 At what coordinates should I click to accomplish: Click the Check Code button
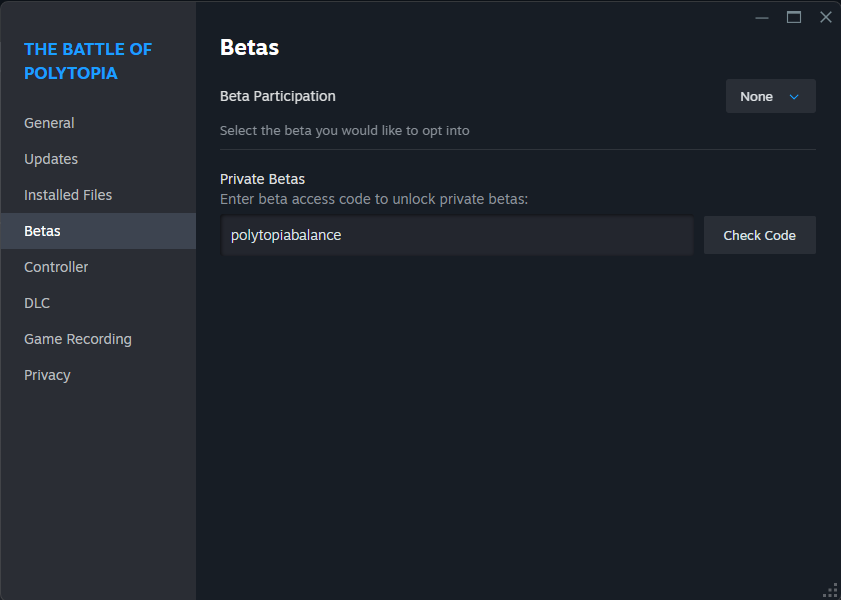tap(759, 235)
